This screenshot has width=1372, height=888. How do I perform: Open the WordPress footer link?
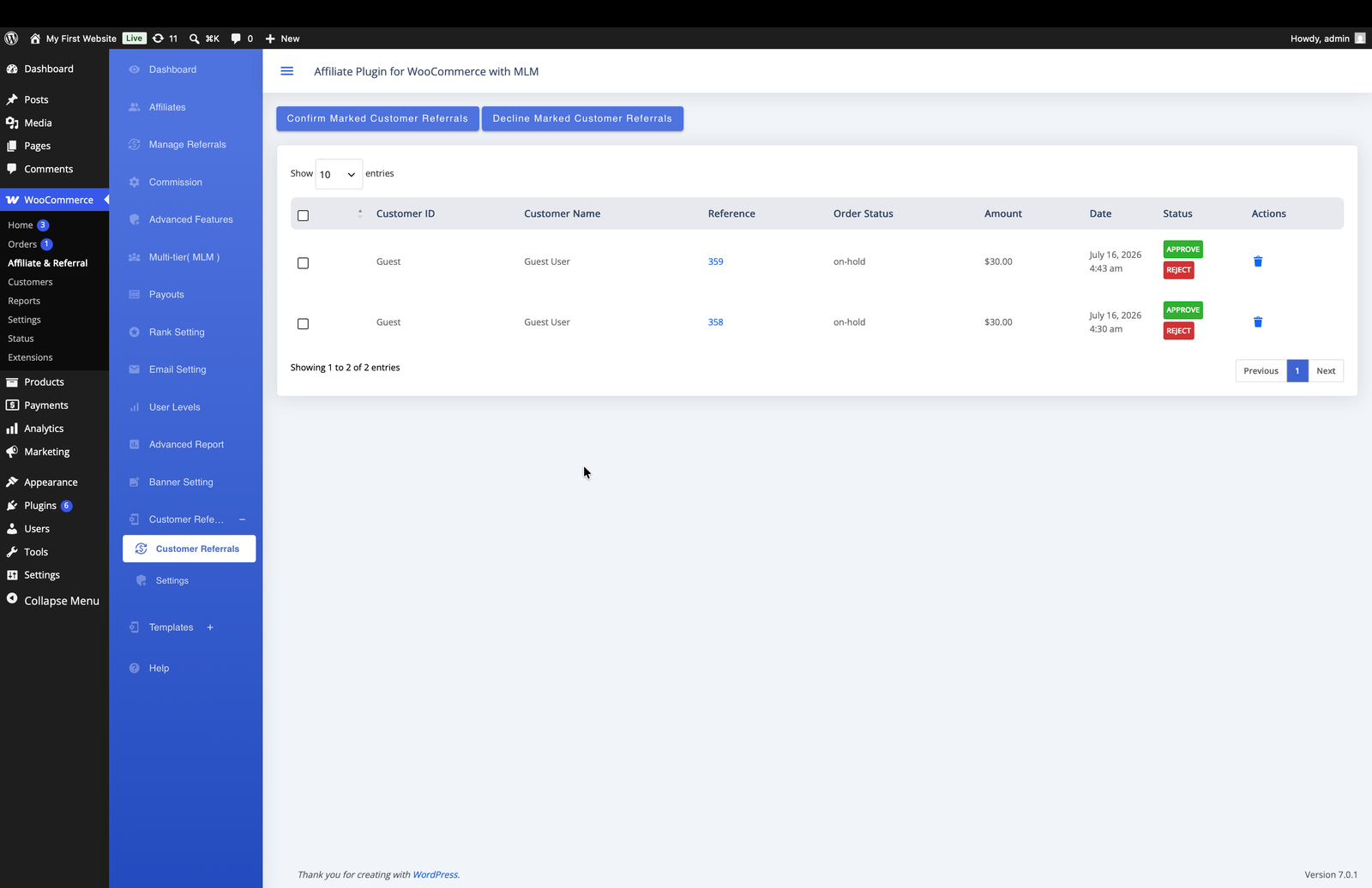(x=435, y=875)
